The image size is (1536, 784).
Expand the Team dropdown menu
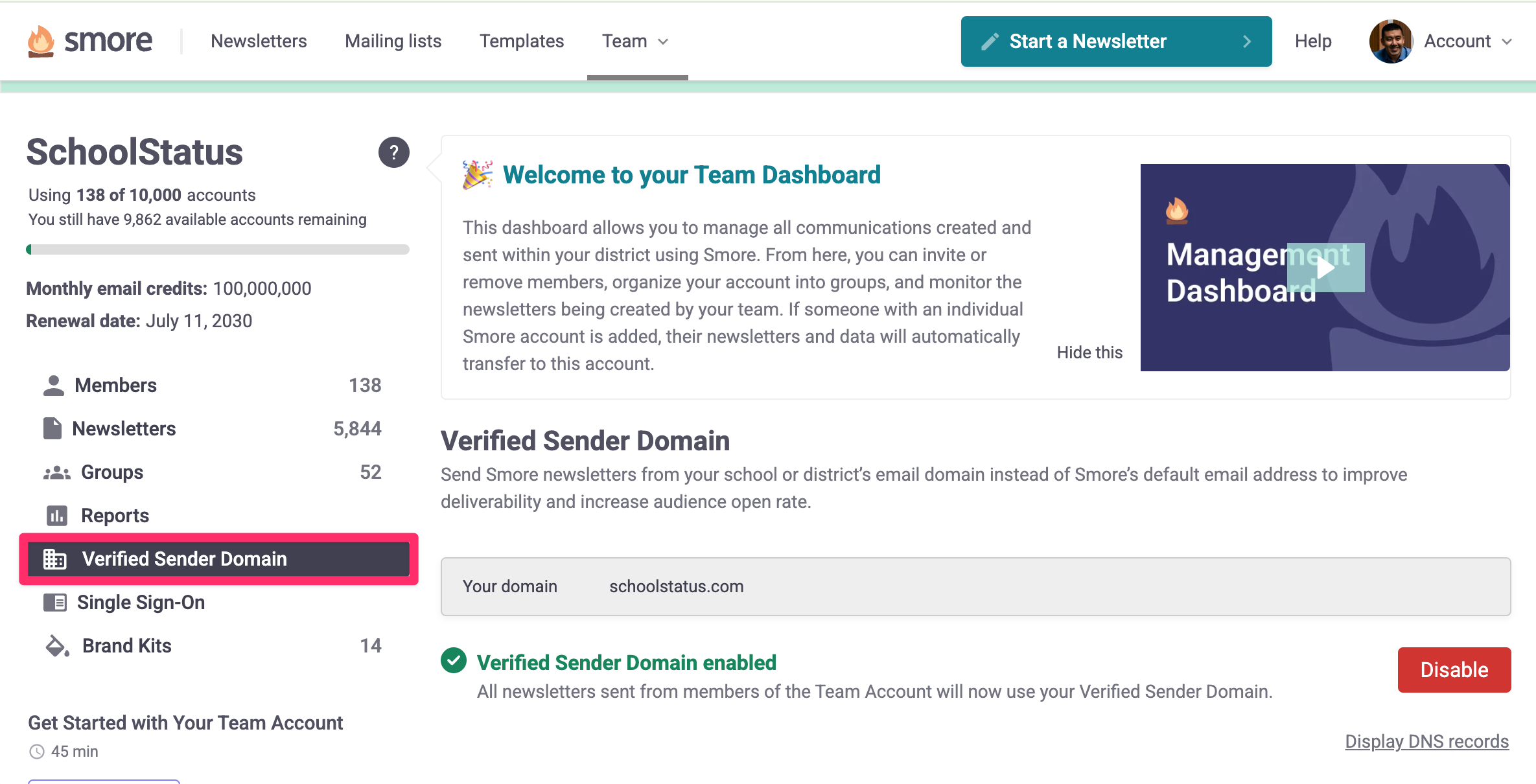point(636,41)
